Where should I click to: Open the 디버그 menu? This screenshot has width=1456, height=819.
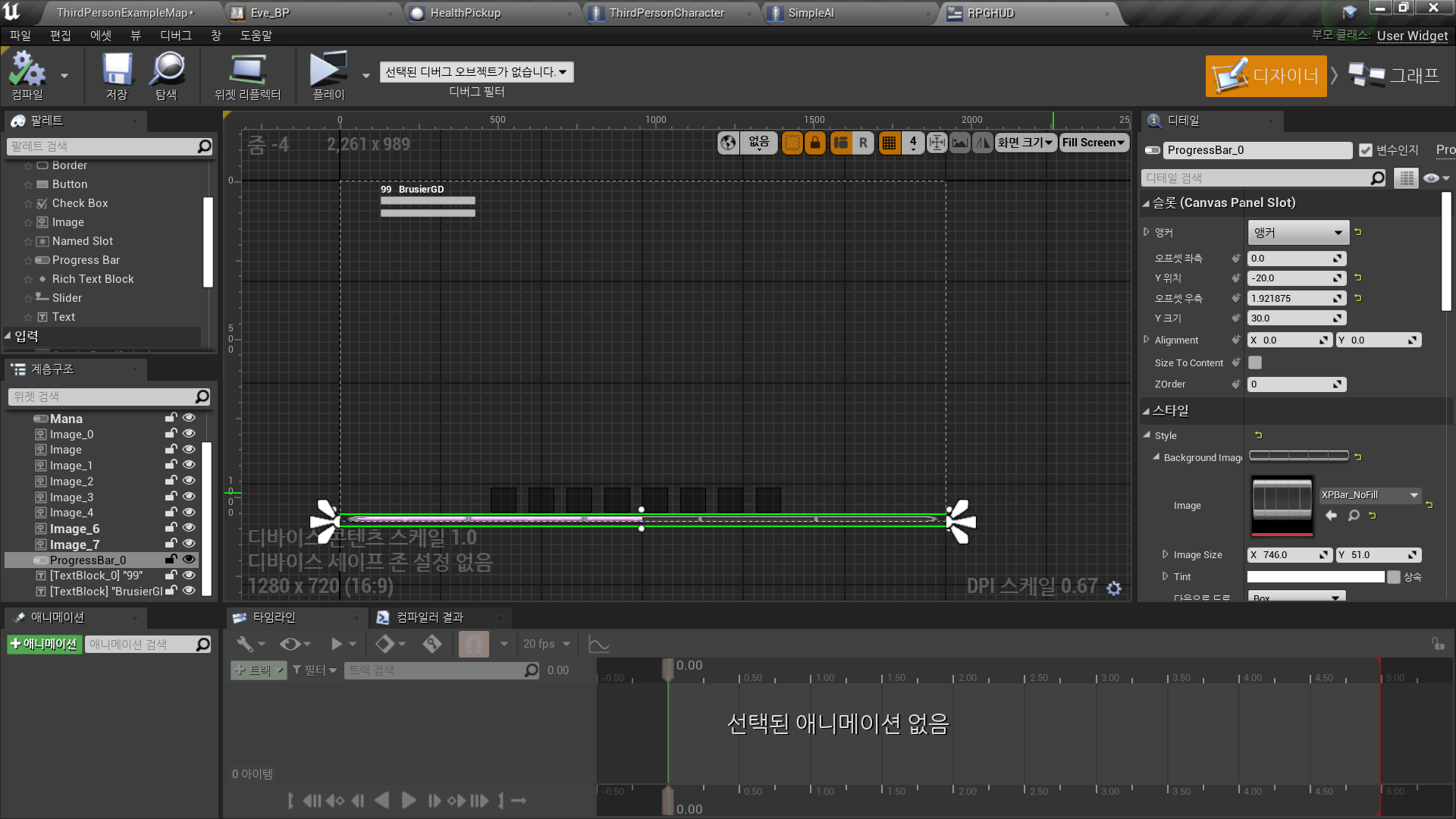point(177,35)
